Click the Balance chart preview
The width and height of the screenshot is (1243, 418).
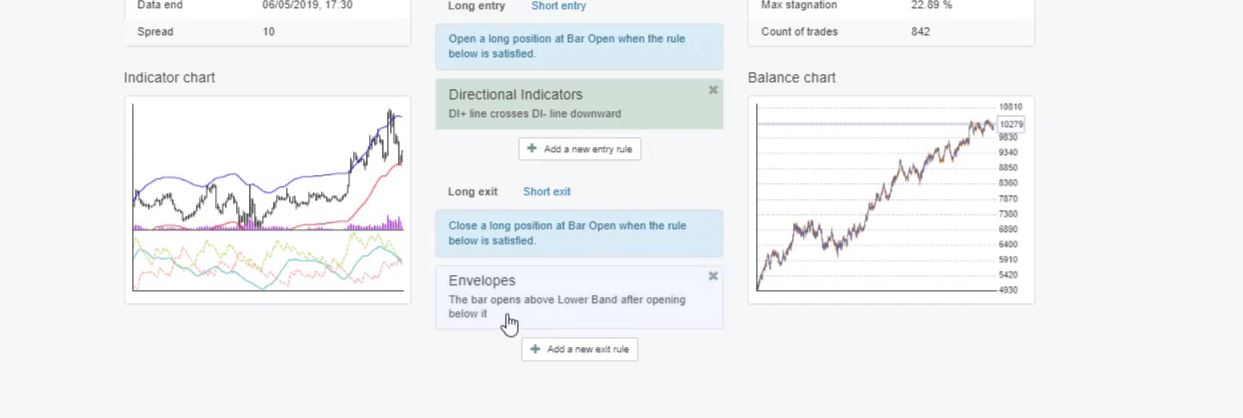point(890,199)
